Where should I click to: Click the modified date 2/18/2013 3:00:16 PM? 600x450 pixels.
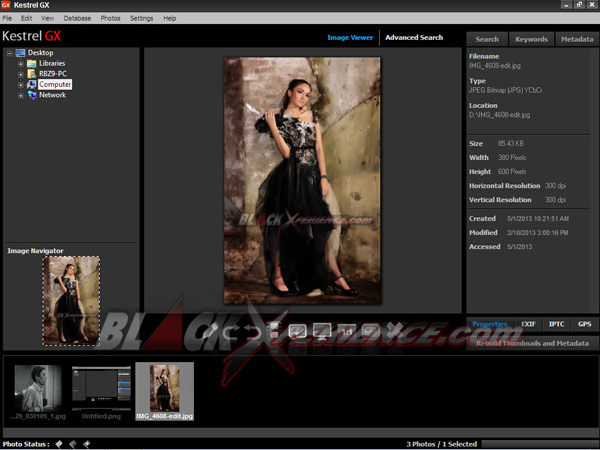(538, 233)
